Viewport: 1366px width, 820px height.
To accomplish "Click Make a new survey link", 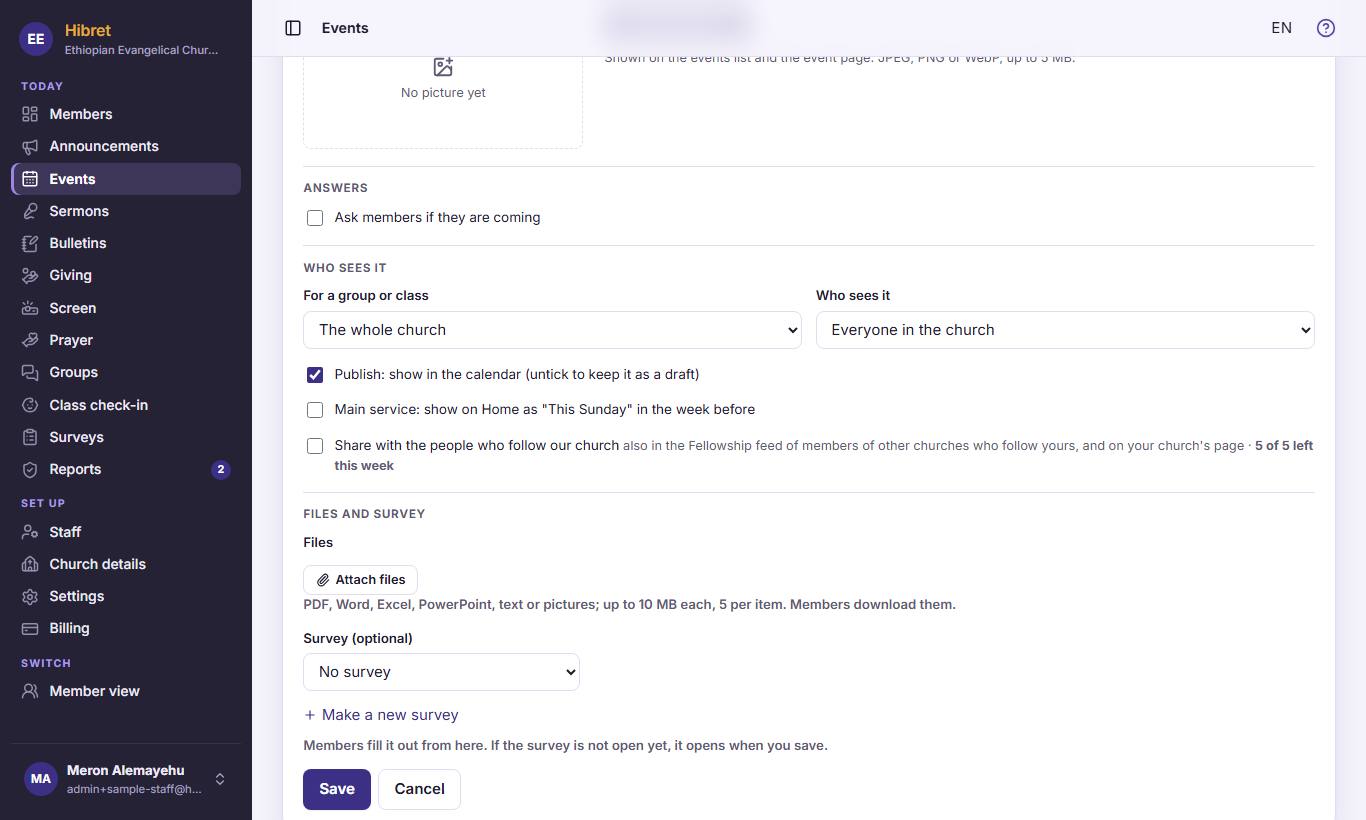I will click(x=381, y=715).
